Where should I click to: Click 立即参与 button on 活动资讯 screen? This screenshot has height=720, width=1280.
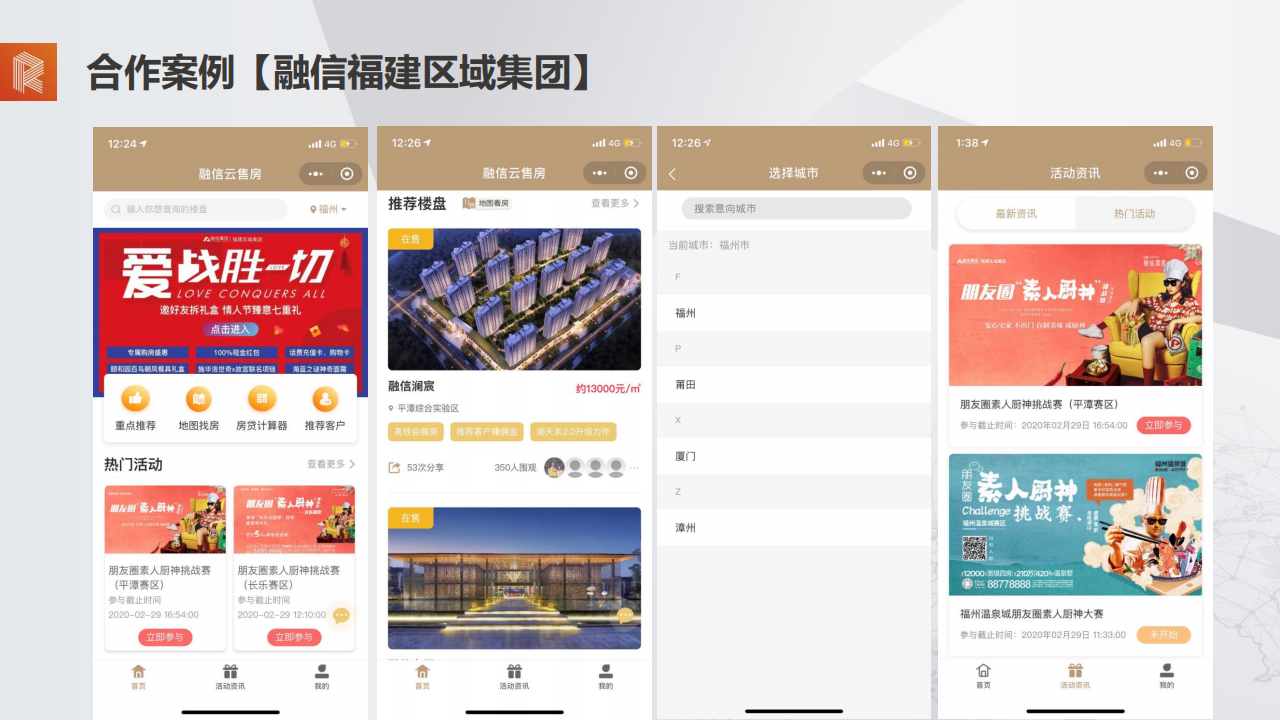pos(1163,425)
